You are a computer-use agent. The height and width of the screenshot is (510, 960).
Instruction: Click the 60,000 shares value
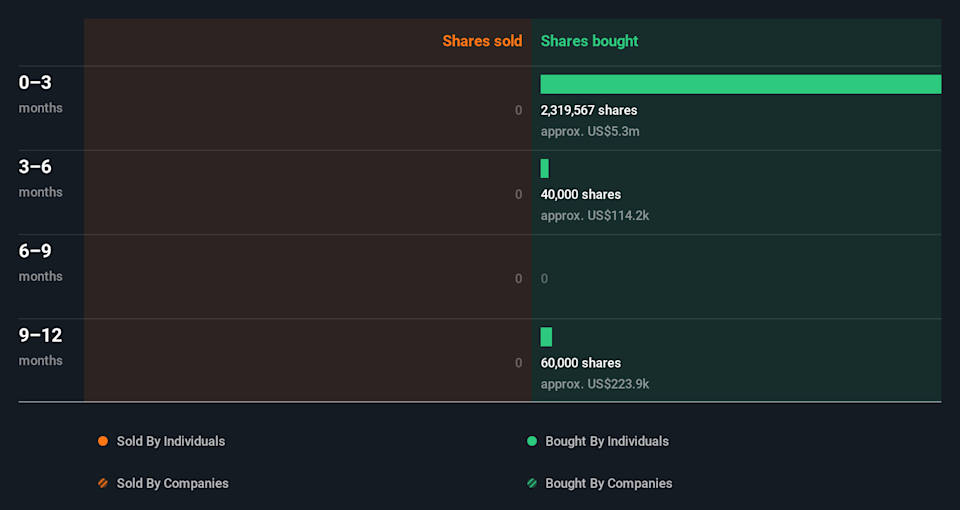581,363
